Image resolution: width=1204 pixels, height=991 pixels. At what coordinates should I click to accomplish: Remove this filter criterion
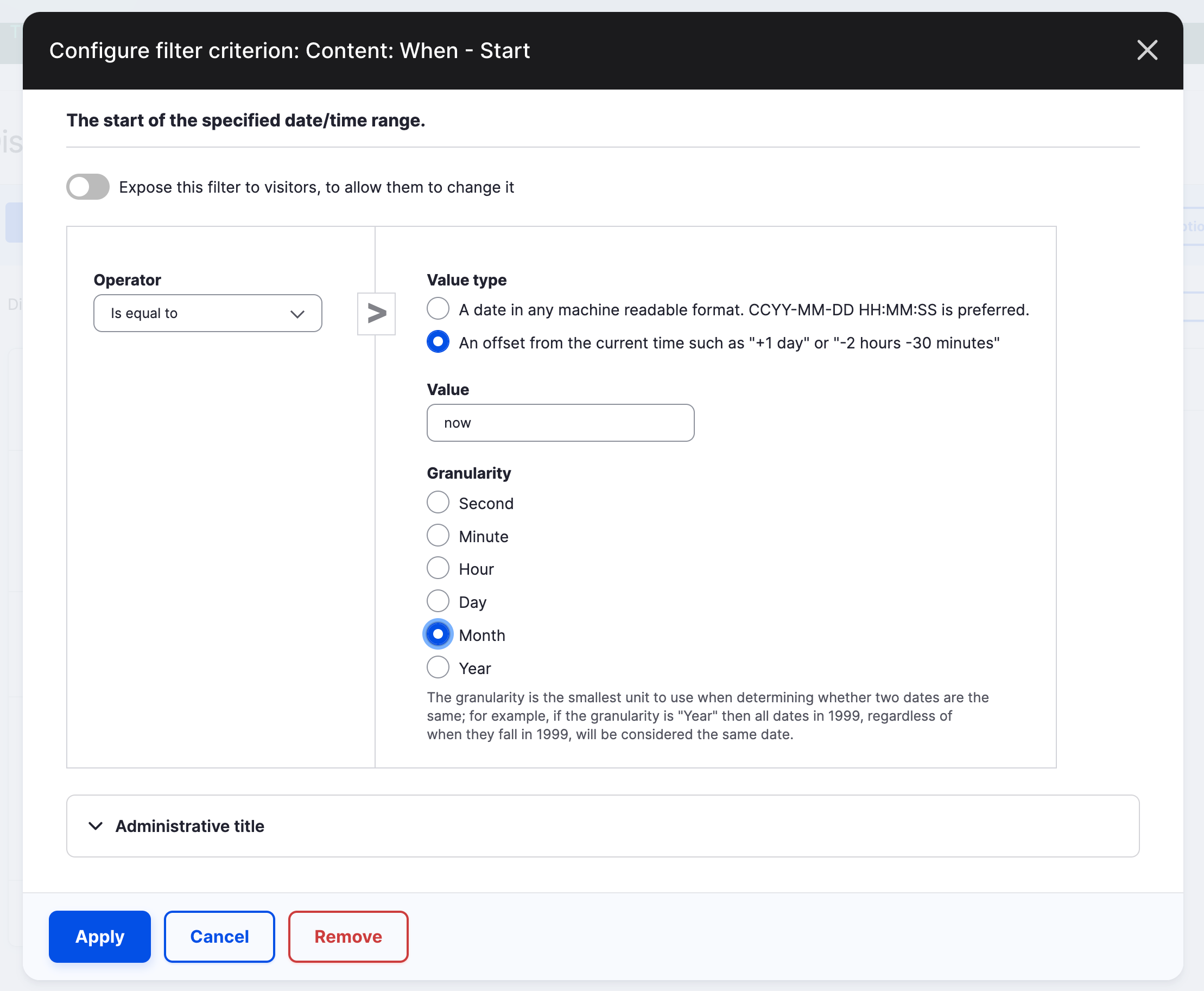click(x=347, y=936)
